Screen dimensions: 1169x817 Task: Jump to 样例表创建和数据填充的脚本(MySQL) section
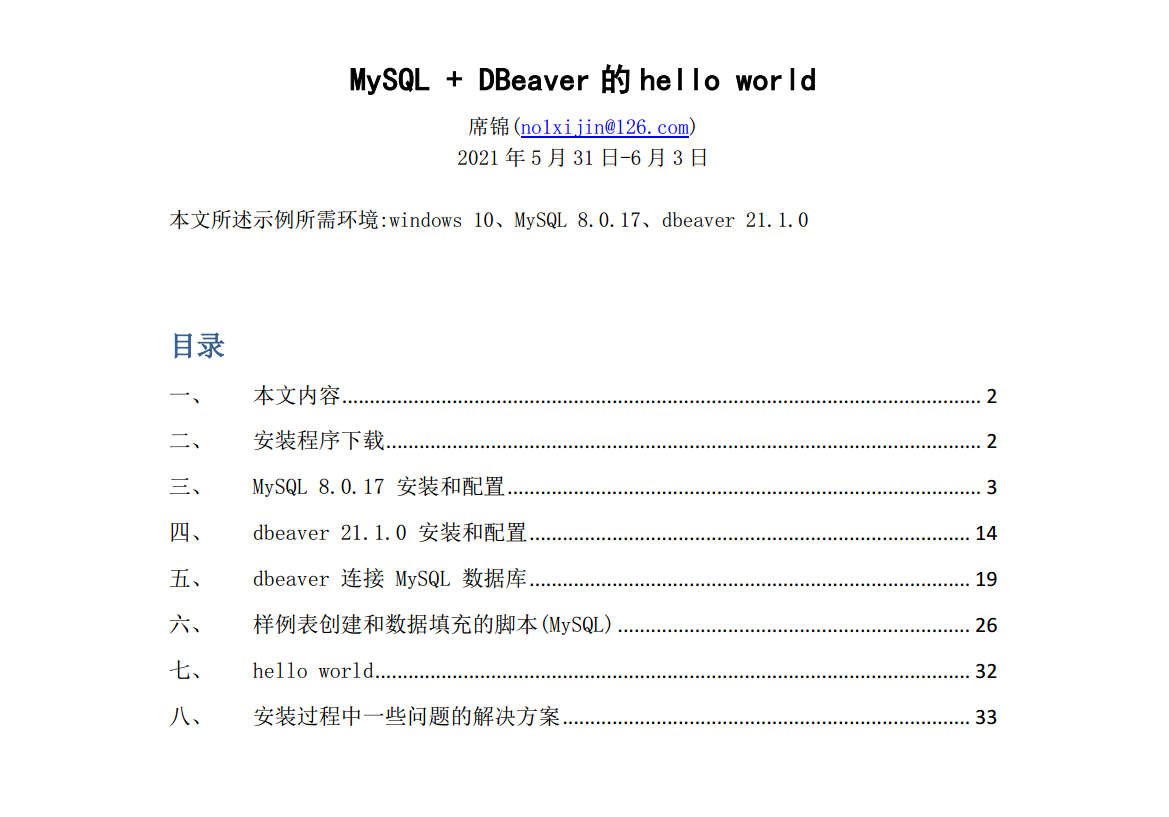583,625
